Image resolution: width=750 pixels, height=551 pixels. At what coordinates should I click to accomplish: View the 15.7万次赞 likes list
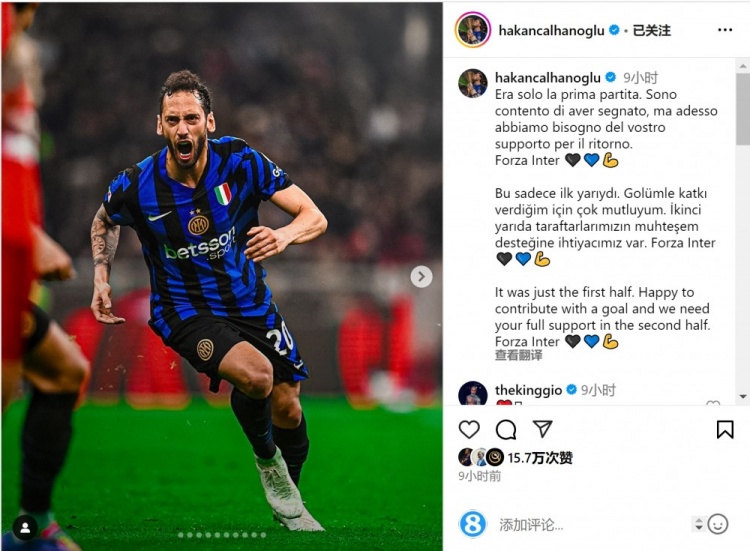tap(540, 458)
